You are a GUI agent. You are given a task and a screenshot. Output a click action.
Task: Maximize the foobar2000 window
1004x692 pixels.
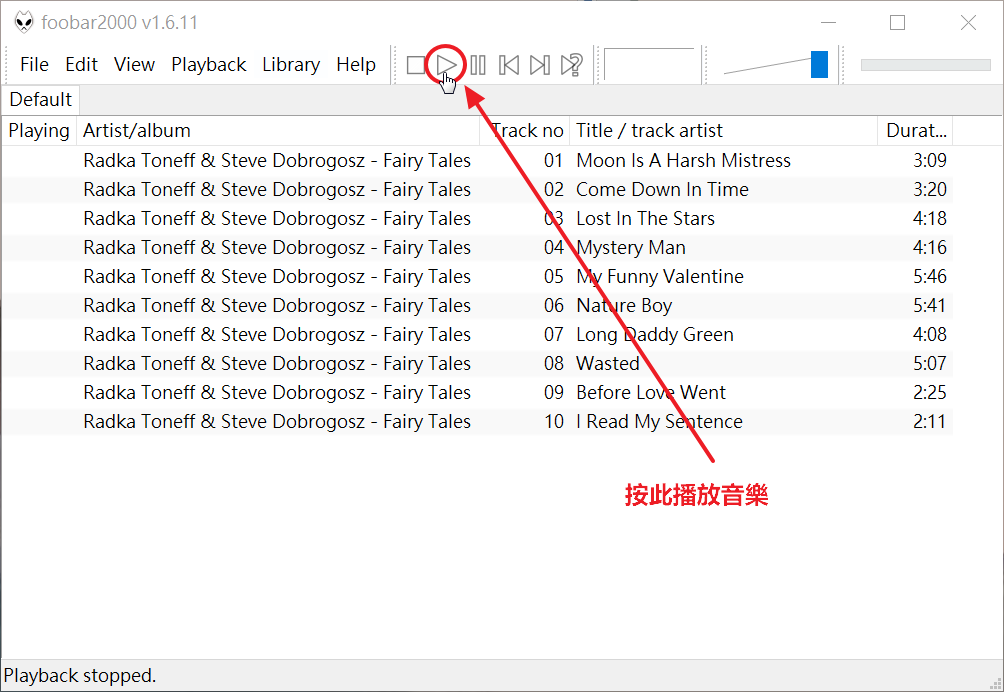(898, 22)
